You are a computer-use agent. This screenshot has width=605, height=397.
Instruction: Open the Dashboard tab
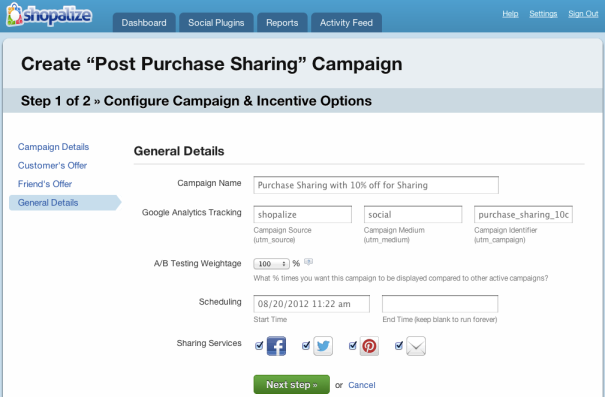point(144,23)
